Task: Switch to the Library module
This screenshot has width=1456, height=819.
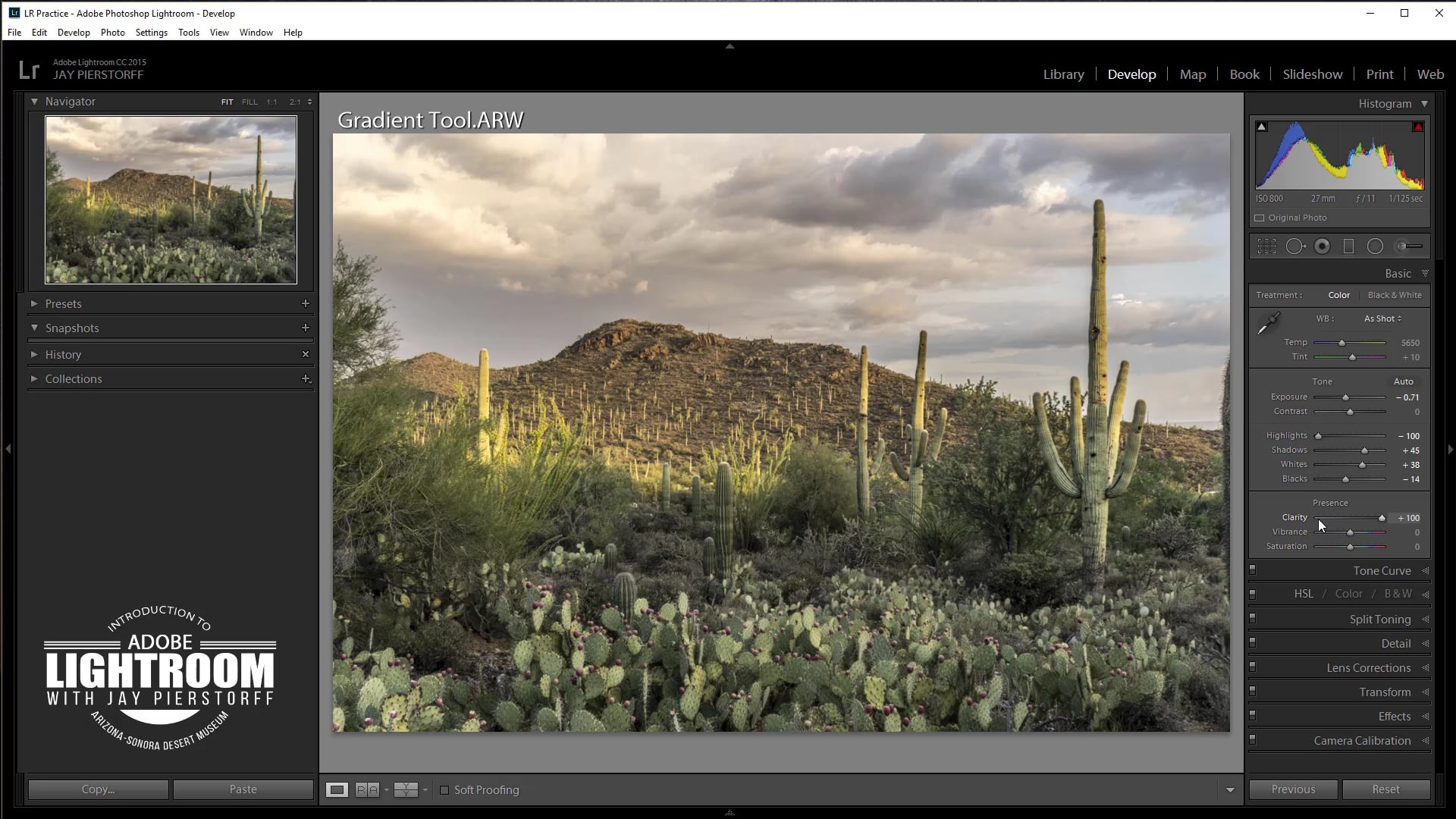Action: pos(1063,74)
